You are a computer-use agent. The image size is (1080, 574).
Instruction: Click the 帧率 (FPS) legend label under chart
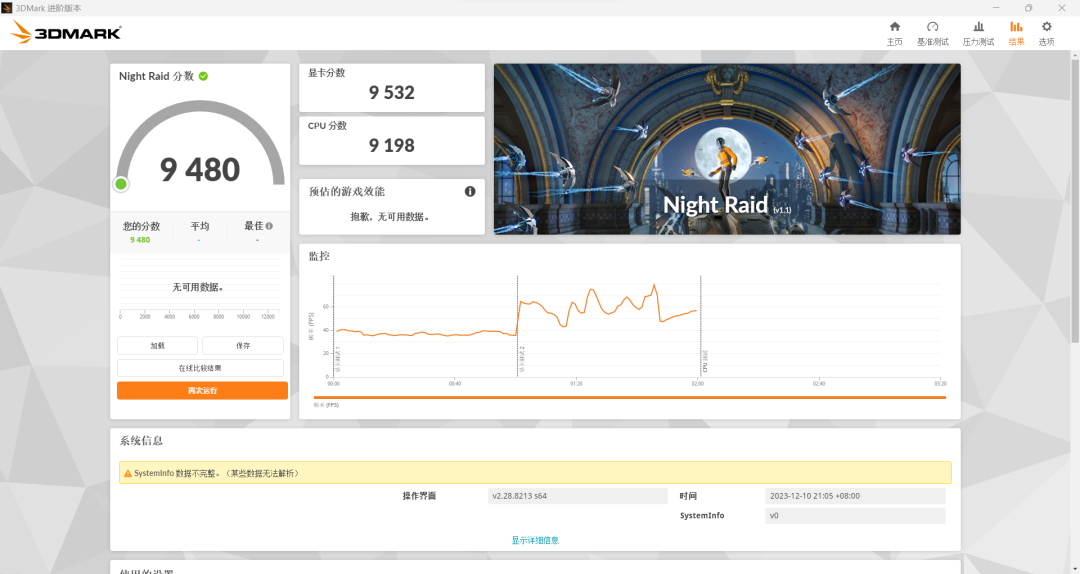coord(326,405)
